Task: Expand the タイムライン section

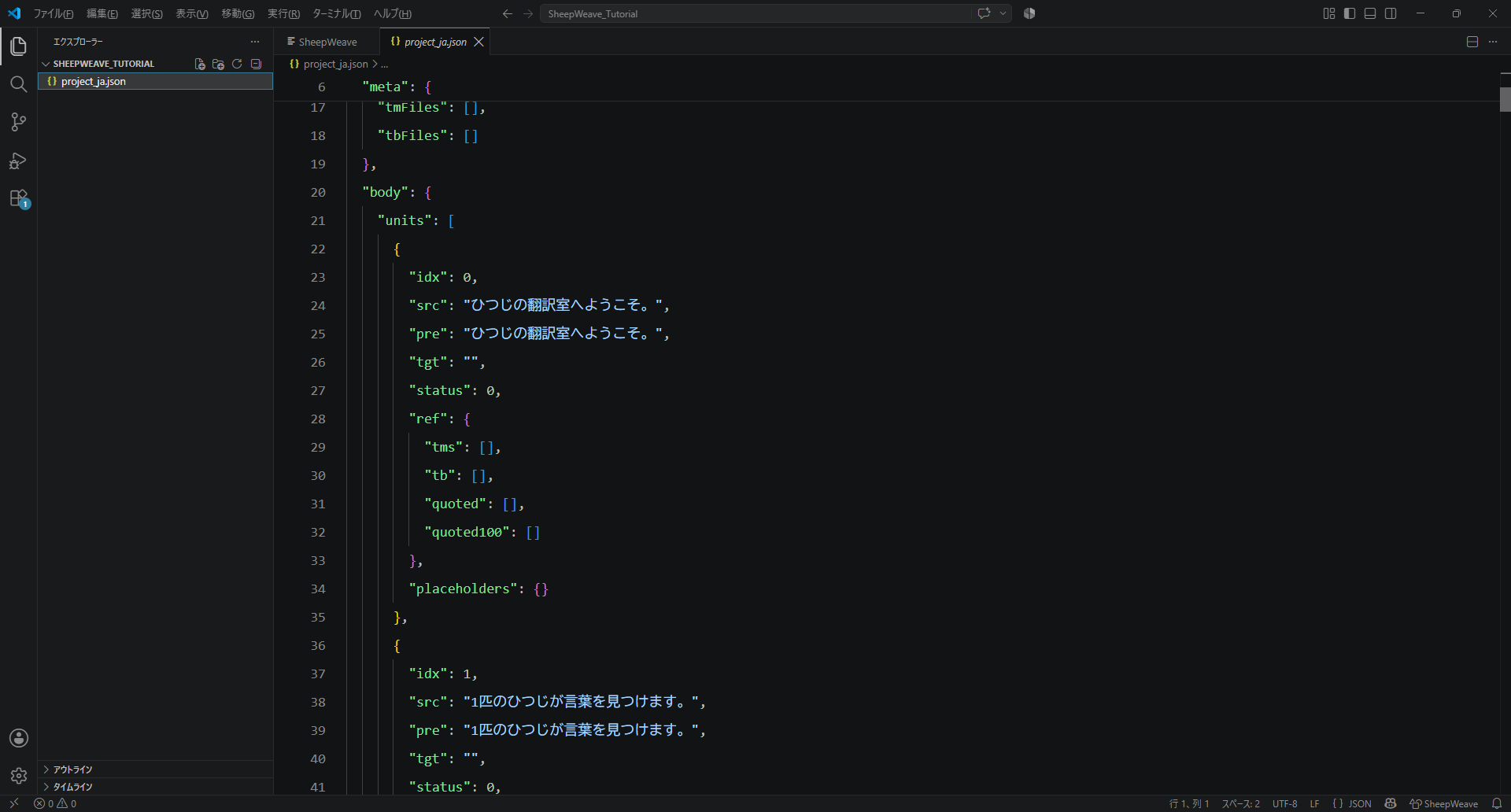Action: 155,787
